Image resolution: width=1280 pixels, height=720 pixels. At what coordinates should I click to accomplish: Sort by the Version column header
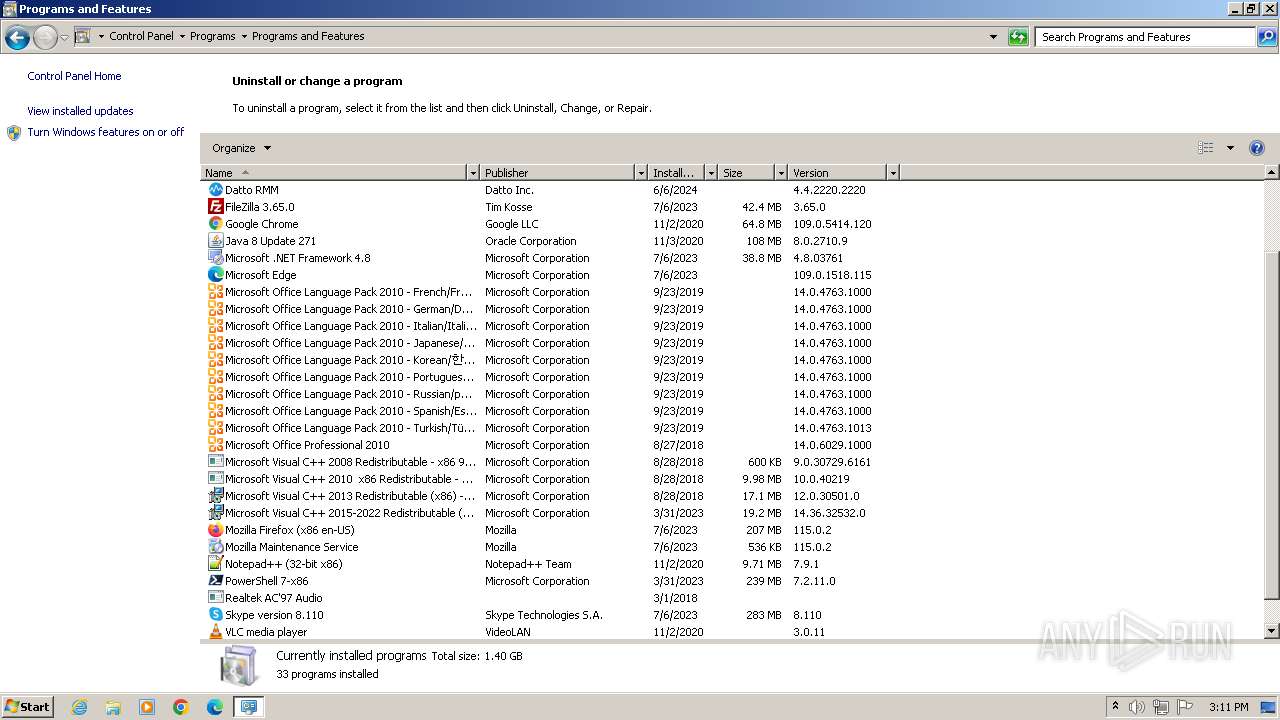click(x=838, y=173)
